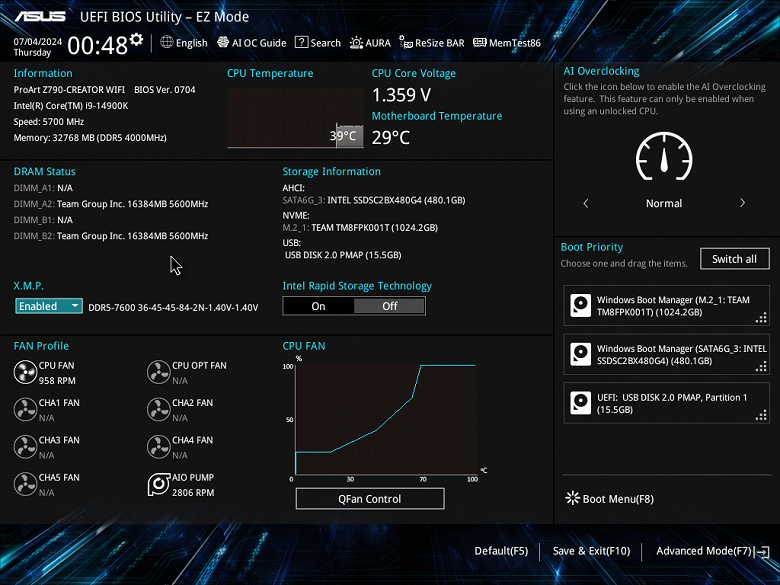Screen dimensions: 780x585
Task: Open the time settings gear icon
Action: tap(136, 39)
